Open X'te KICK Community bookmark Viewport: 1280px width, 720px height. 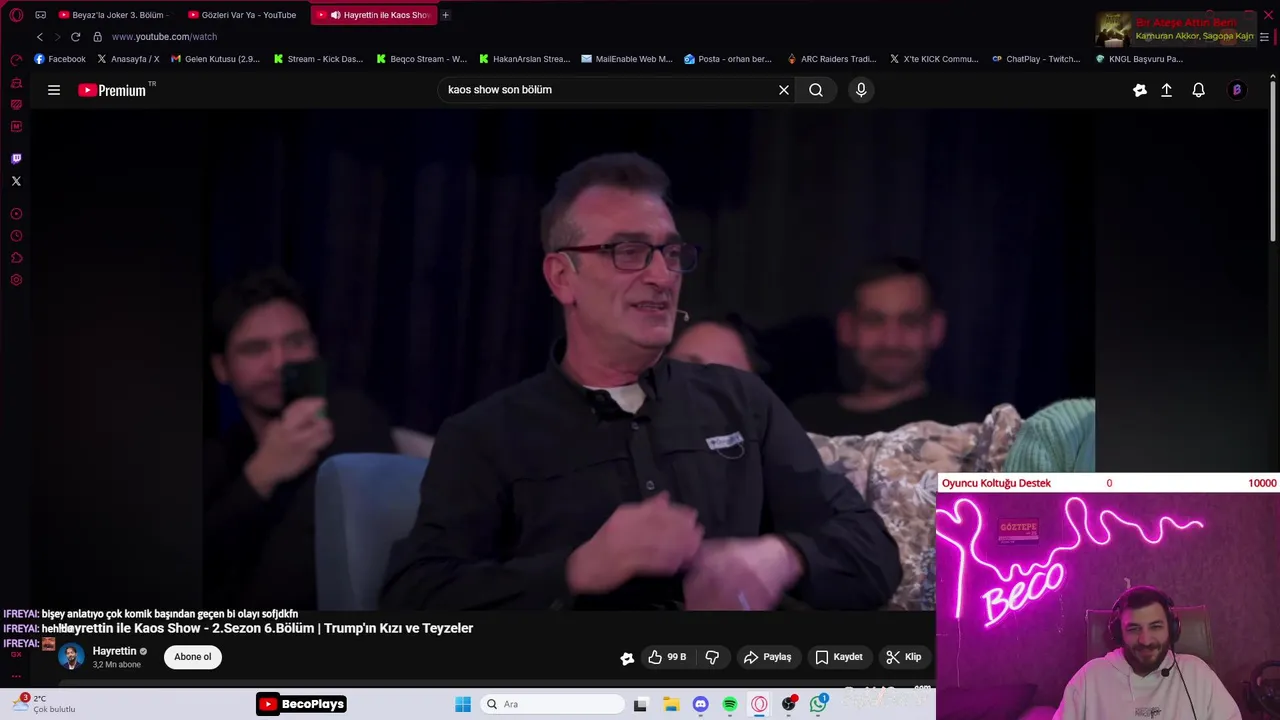(x=934, y=59)
